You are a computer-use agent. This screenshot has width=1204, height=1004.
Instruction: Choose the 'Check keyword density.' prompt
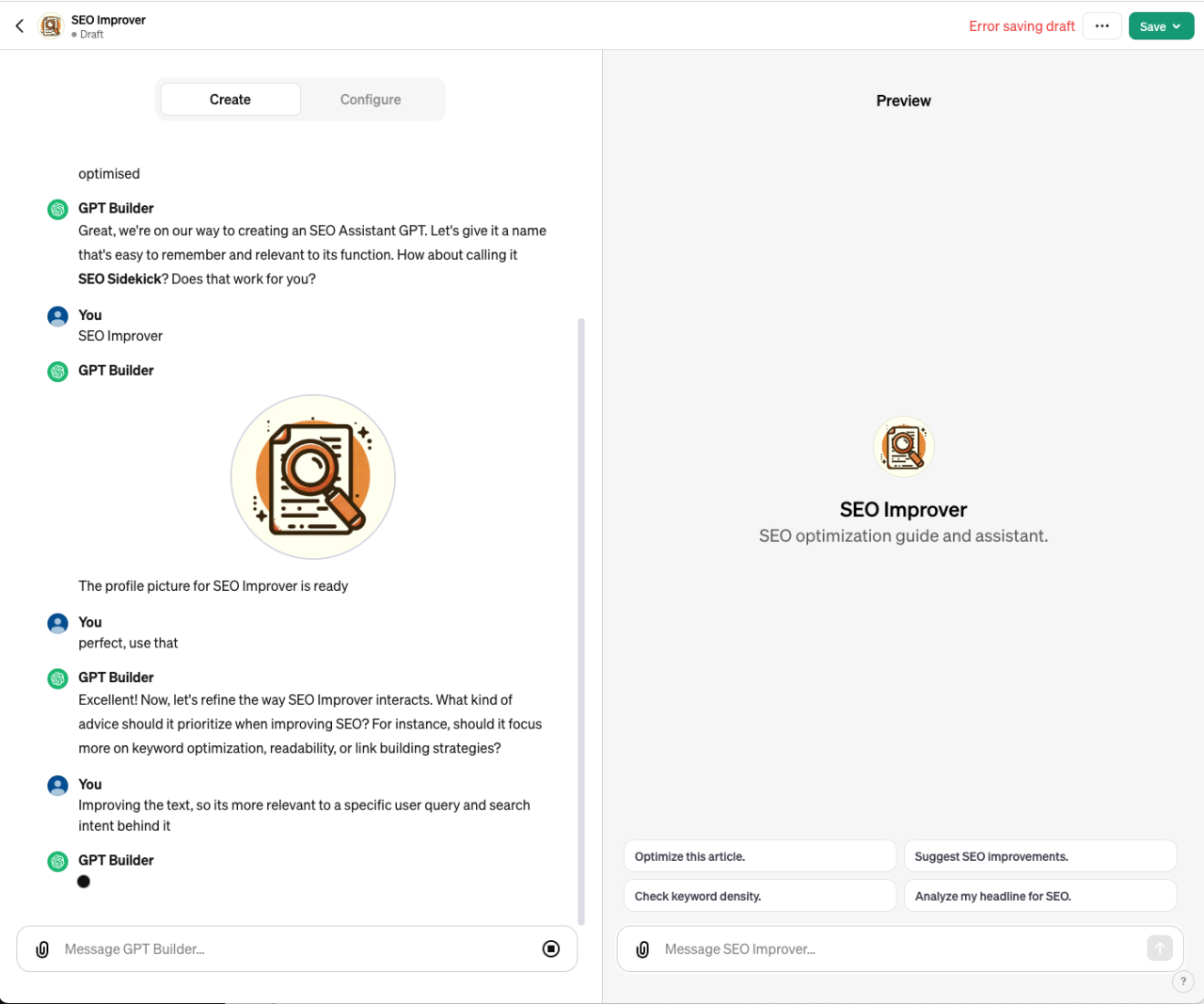pyautogui.click(x=760, y=896)
